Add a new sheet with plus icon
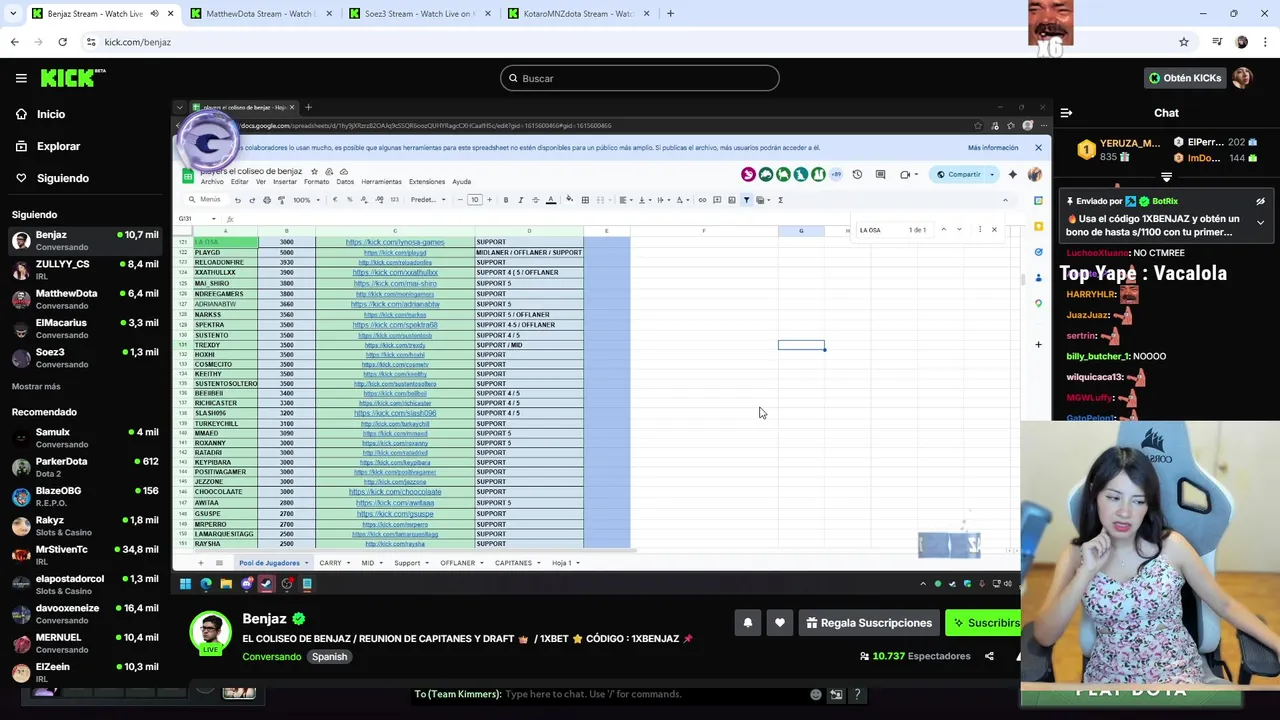This screenshot has width=1280, height=720. 200,563
